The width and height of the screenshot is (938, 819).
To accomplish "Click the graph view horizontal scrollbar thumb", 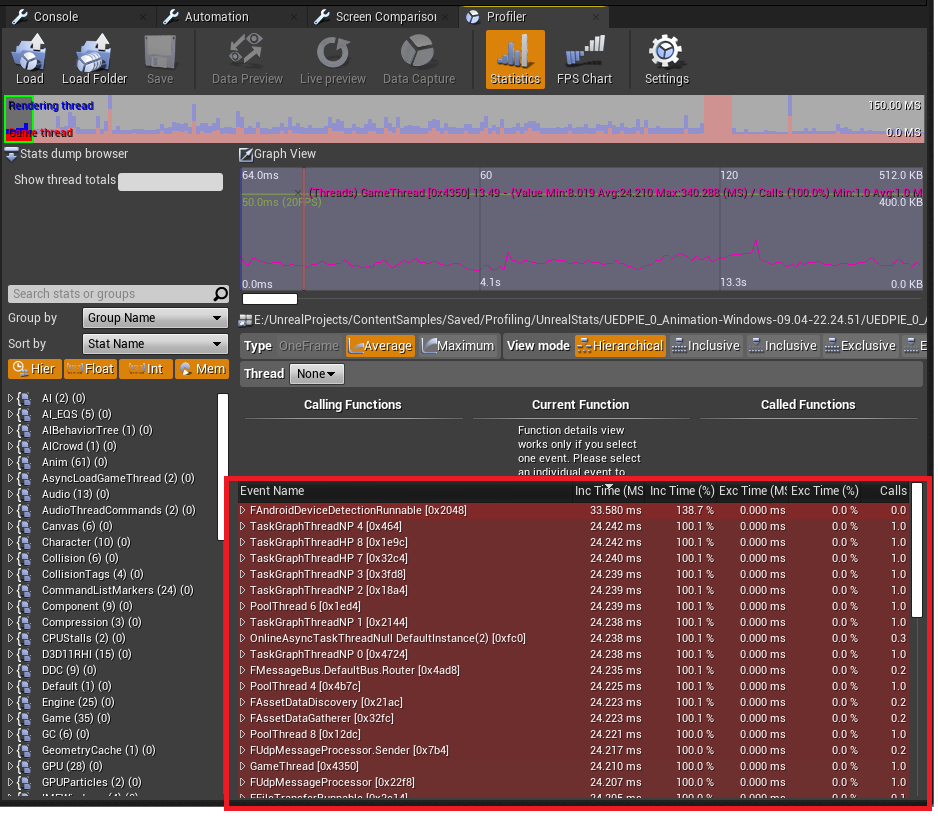I will (270, 299).
